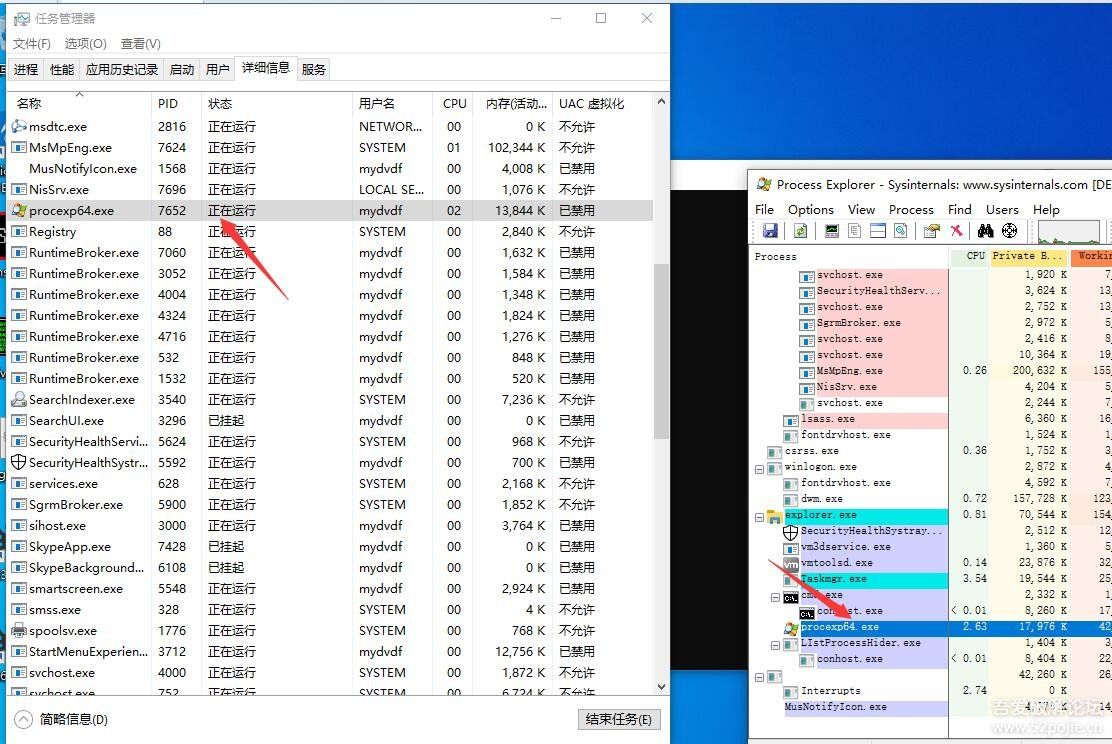
Task: Sort Task Manager by the PID column header
Action: 176,104
